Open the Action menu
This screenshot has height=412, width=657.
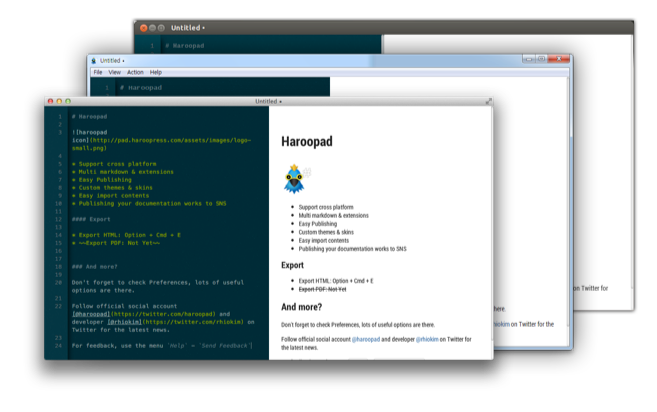coord(135,72)
